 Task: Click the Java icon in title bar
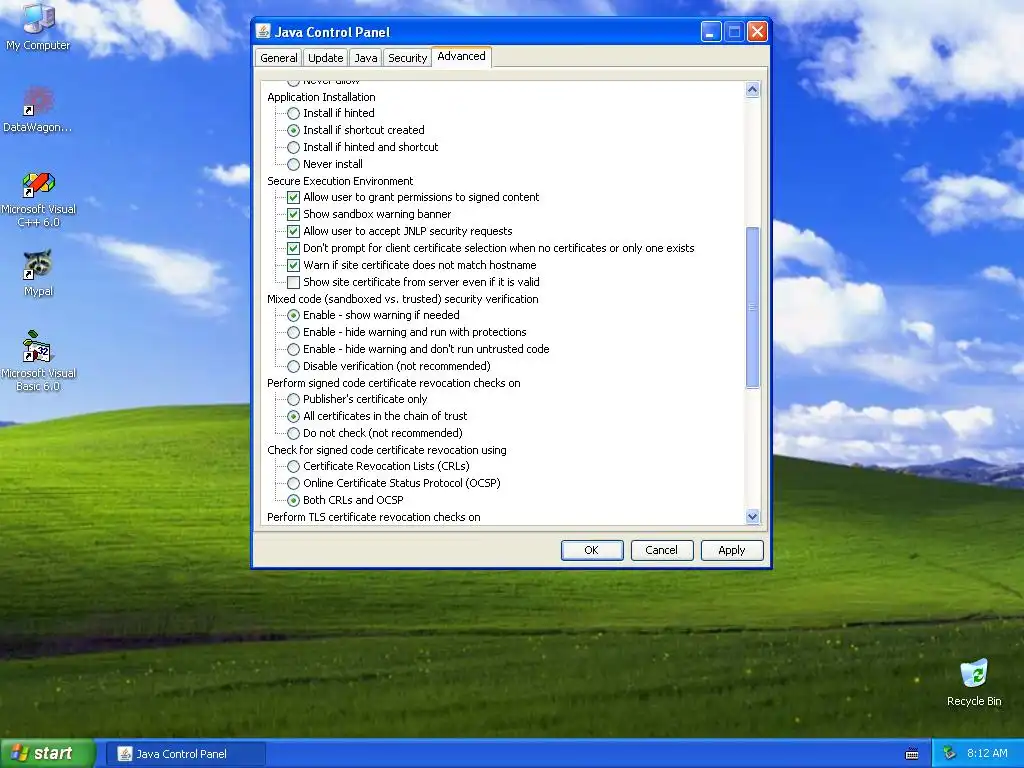coord(263,31)
